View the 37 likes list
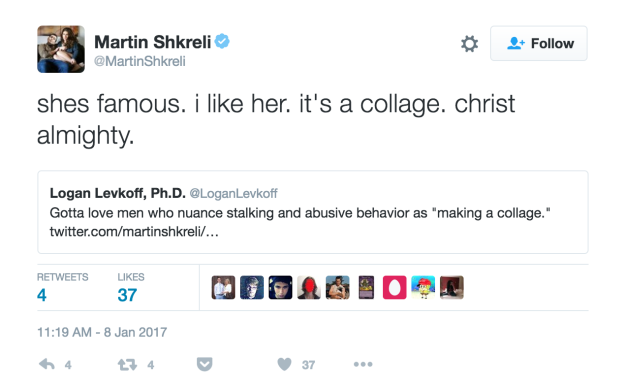This screenshot has height=381, width=625. click(x=131, y=288)
